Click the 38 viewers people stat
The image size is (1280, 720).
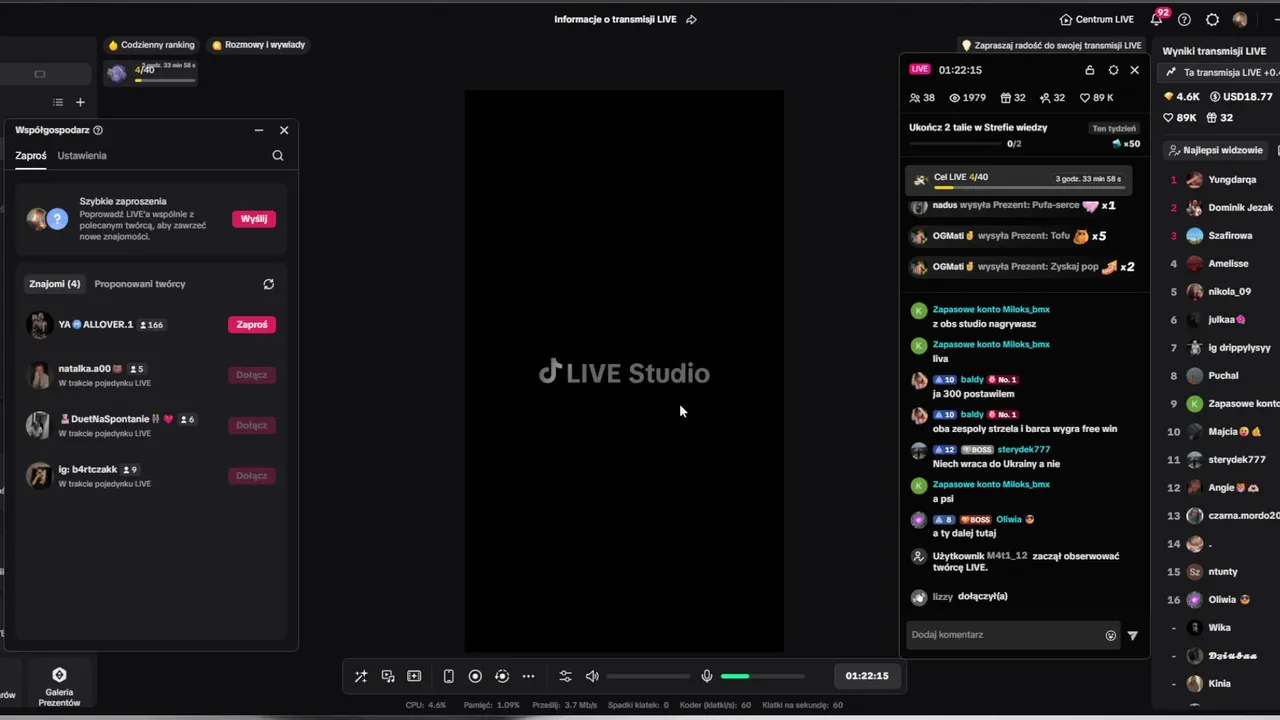tap(922, 98)
